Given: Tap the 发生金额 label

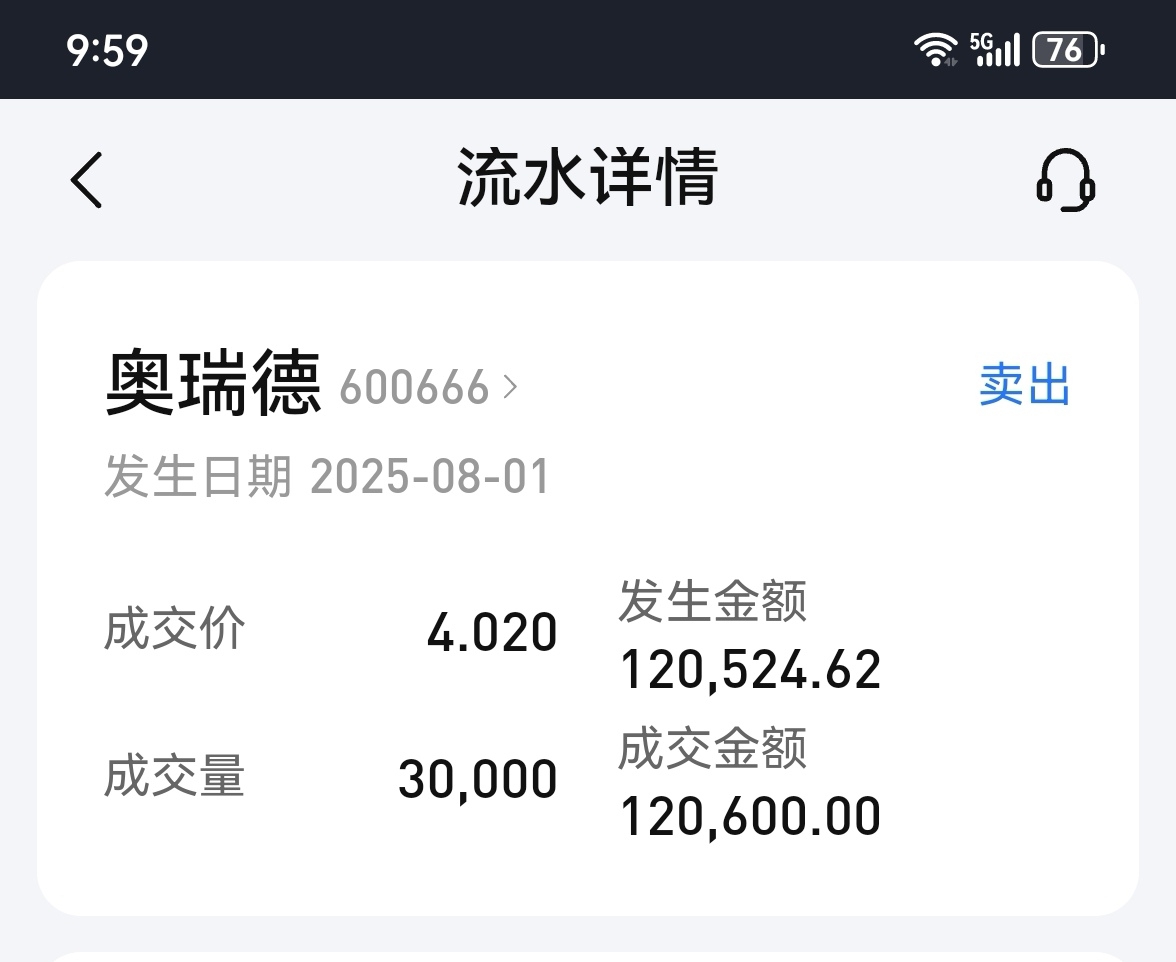Looking at the screenshot, I should pos(712,601).
